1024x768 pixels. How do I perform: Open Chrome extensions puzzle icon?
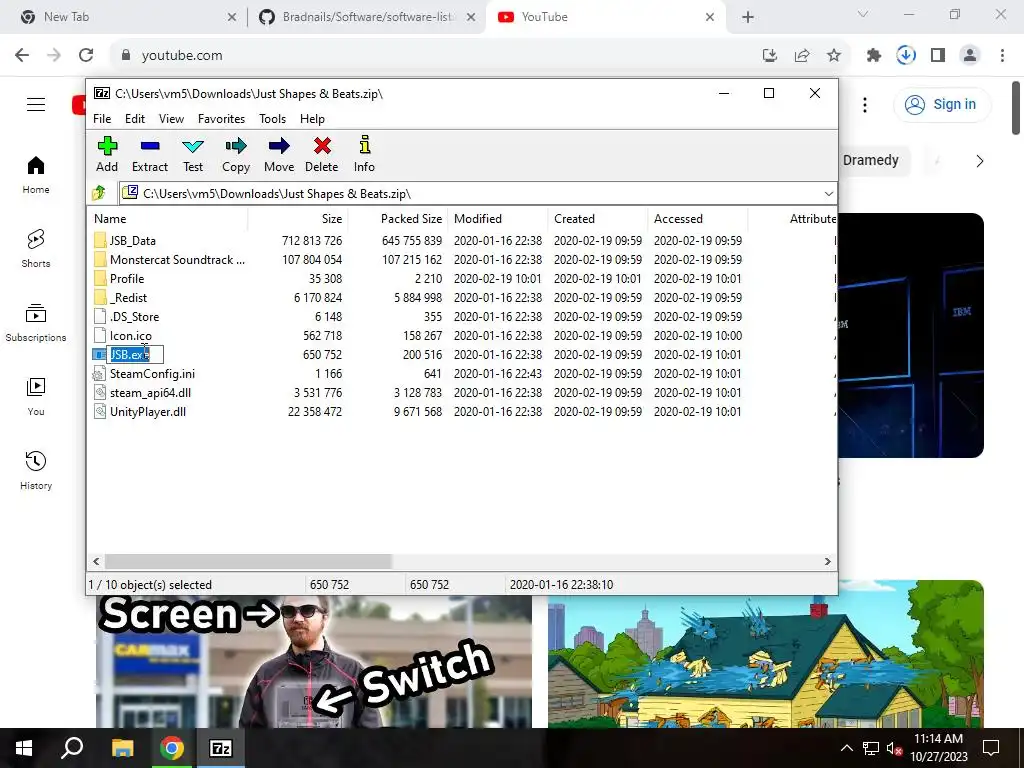click(x=874, y=56)
